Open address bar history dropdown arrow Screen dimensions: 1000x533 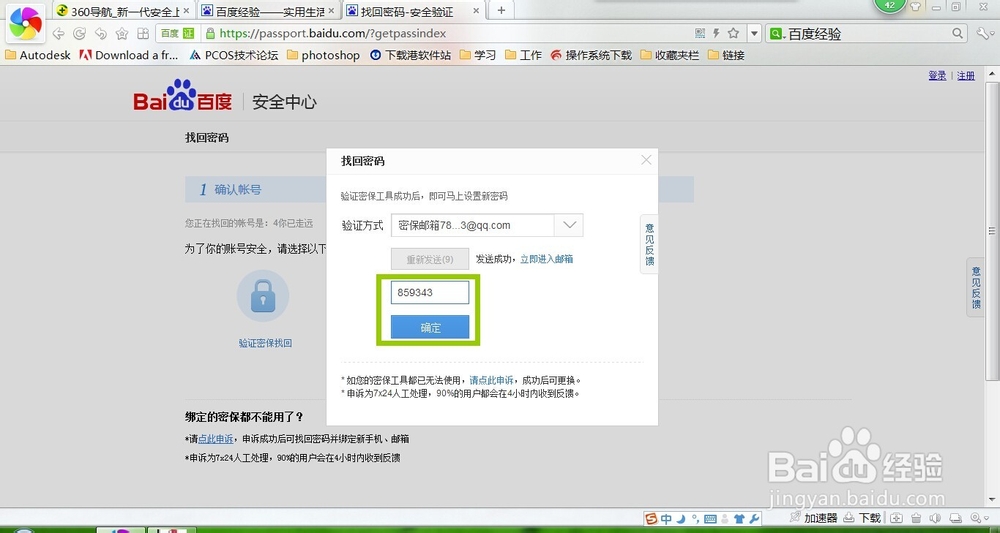pyautogui.click(x=754, y=33)
